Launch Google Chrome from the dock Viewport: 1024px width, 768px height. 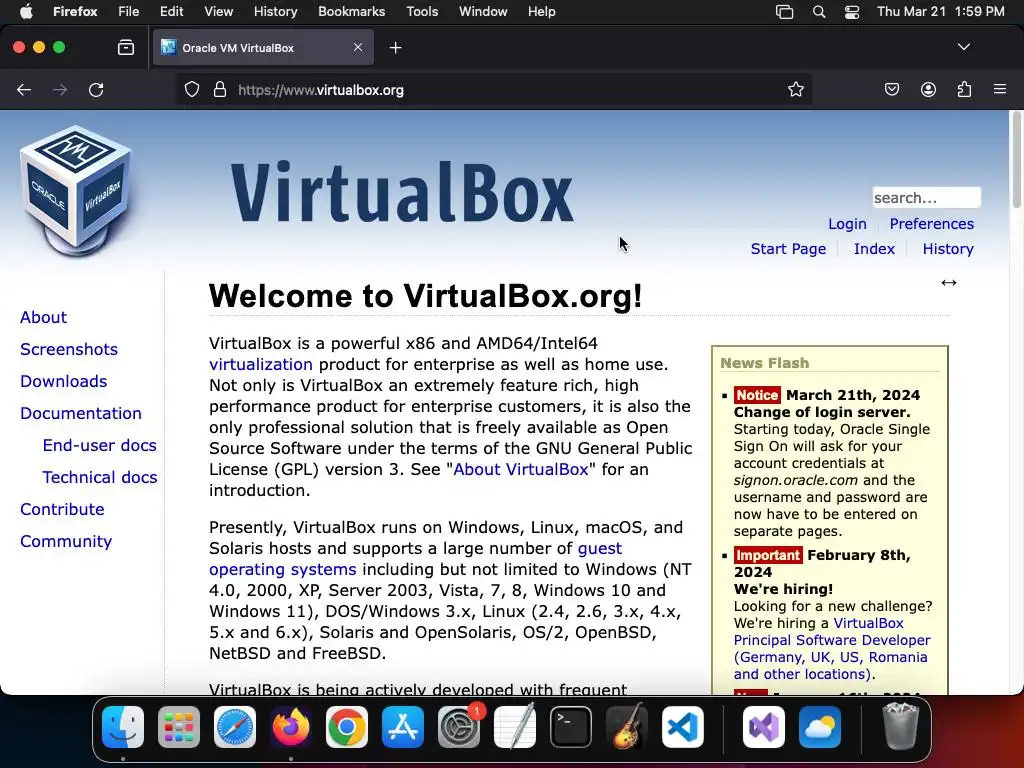coord(347,727)
